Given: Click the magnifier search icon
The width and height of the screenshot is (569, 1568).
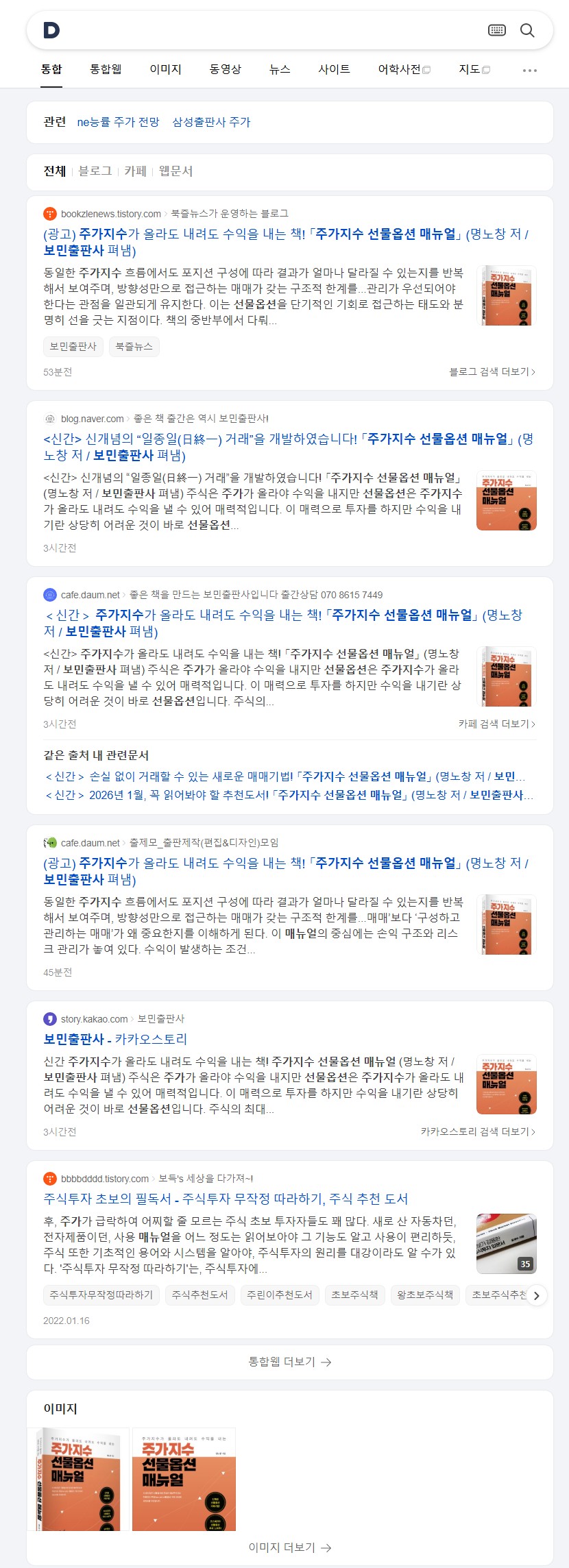Looking at the screenshot, I should (527, 30).
